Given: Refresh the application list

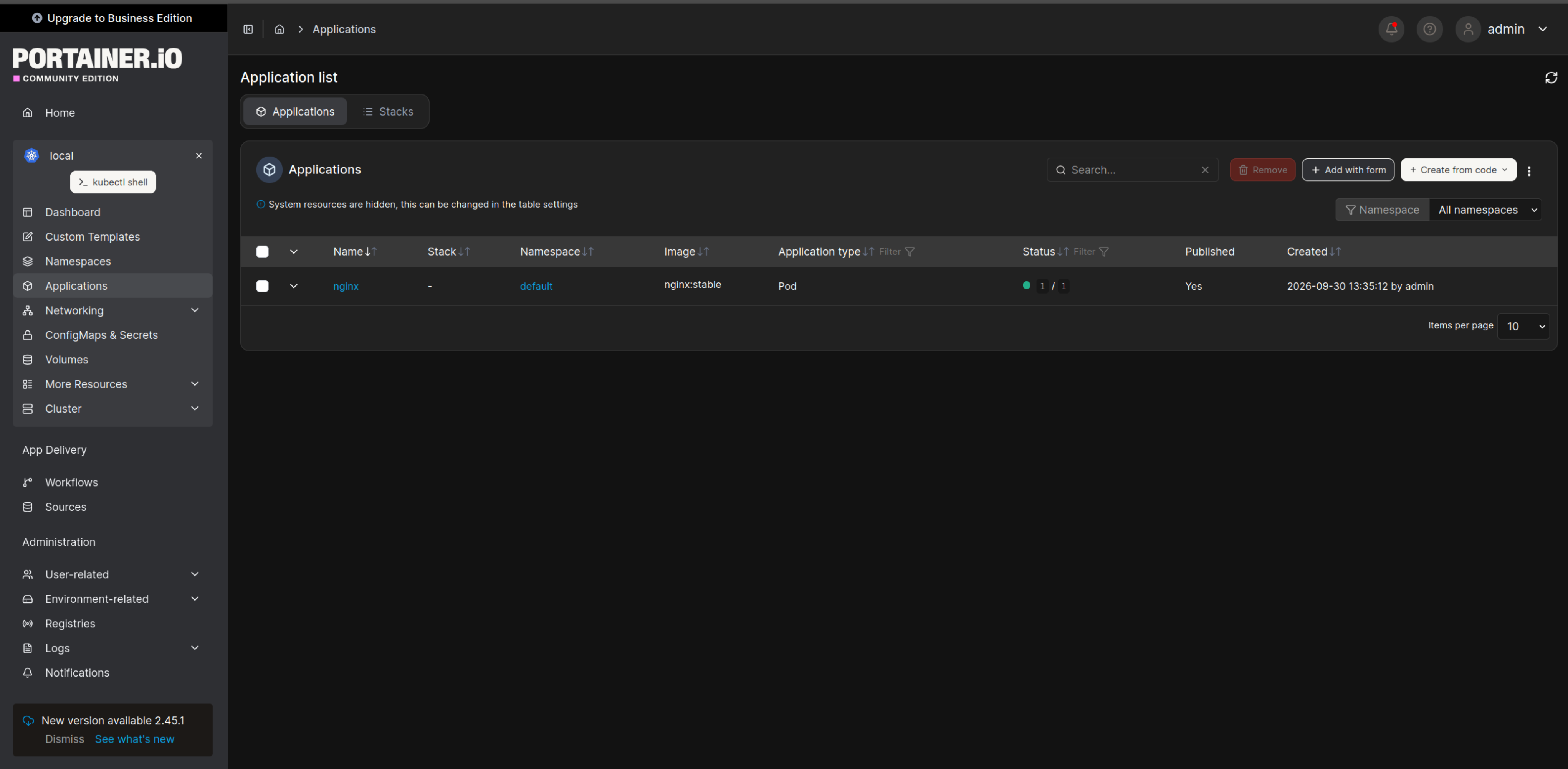Looking at the screenshot, I should click(x=1551, y=78).
